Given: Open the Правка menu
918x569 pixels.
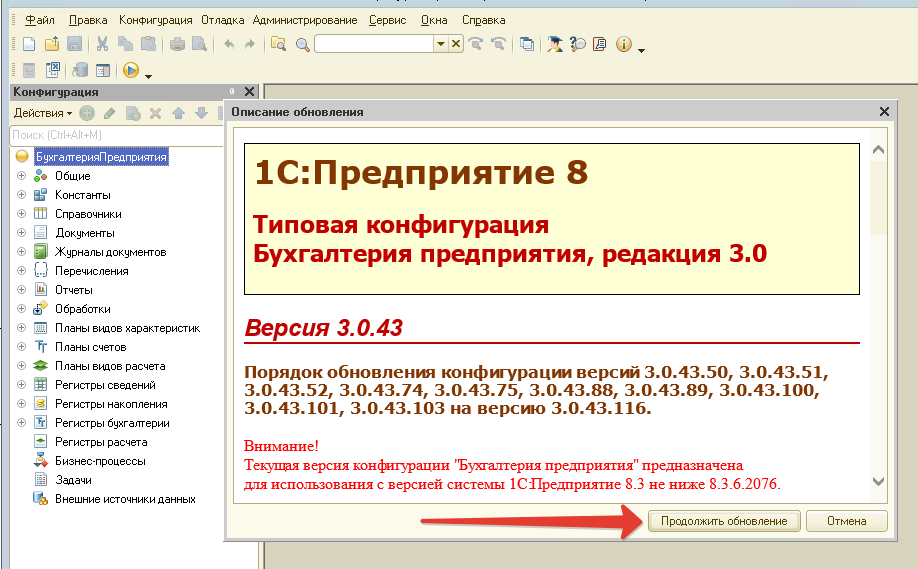Looking at the screenshot, I should 88,20.
